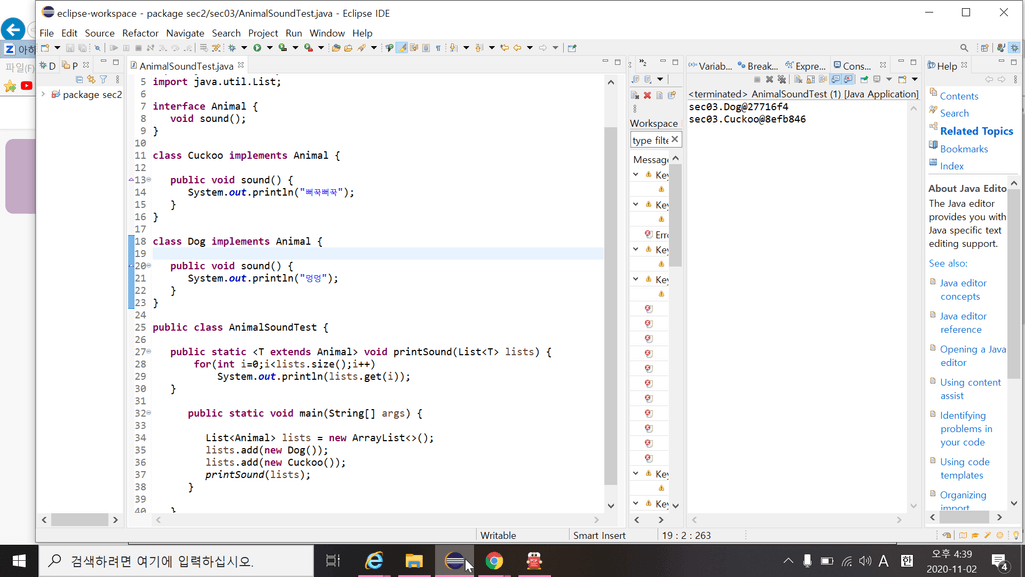Collapse the sound() method at line 13
The width and height of the screenshot is (1025, 577).
(149, 180)
